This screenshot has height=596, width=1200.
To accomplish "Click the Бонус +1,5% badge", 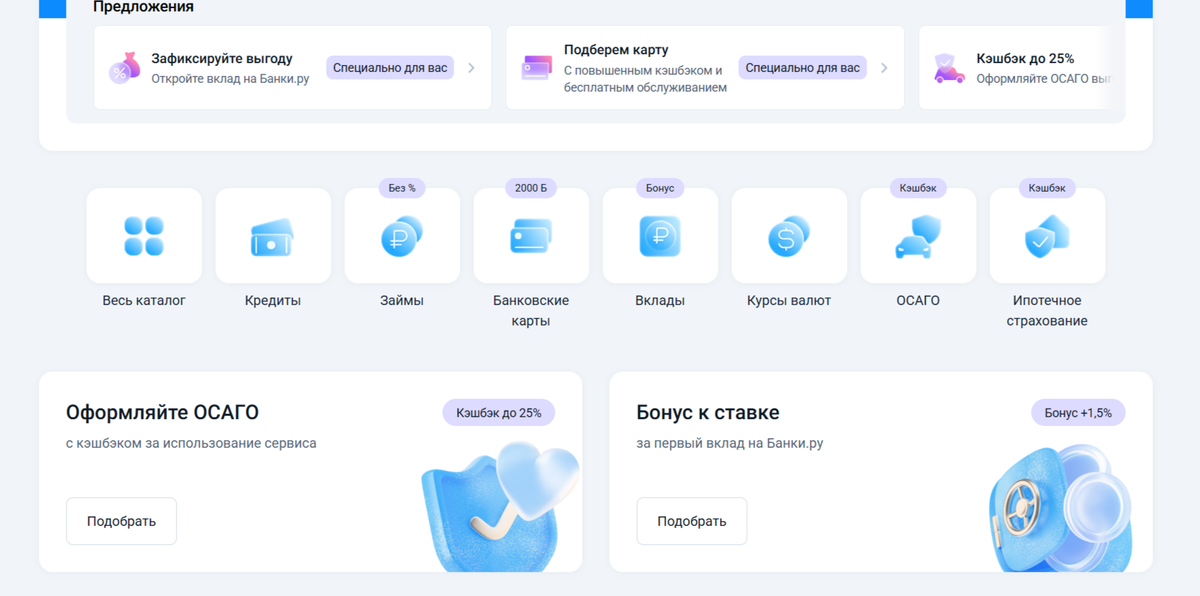I will (1078, 412).
